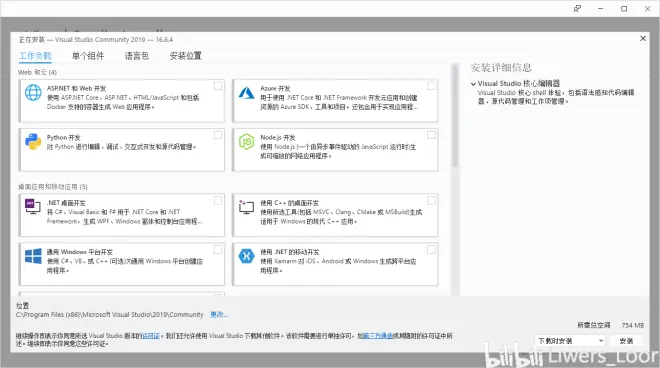Viewport: 660px width, 368px height.
Task: Click the 使用 .NET 的移动开发 title
Action: coord(290,252)
